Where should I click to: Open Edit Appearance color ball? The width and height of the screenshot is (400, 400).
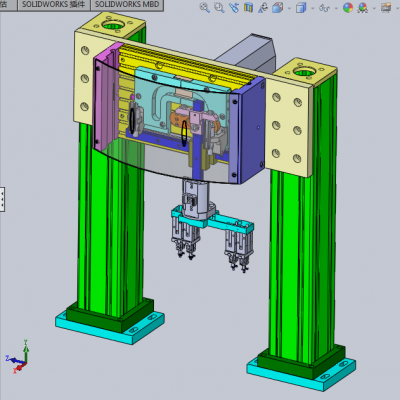click(348, 7)
